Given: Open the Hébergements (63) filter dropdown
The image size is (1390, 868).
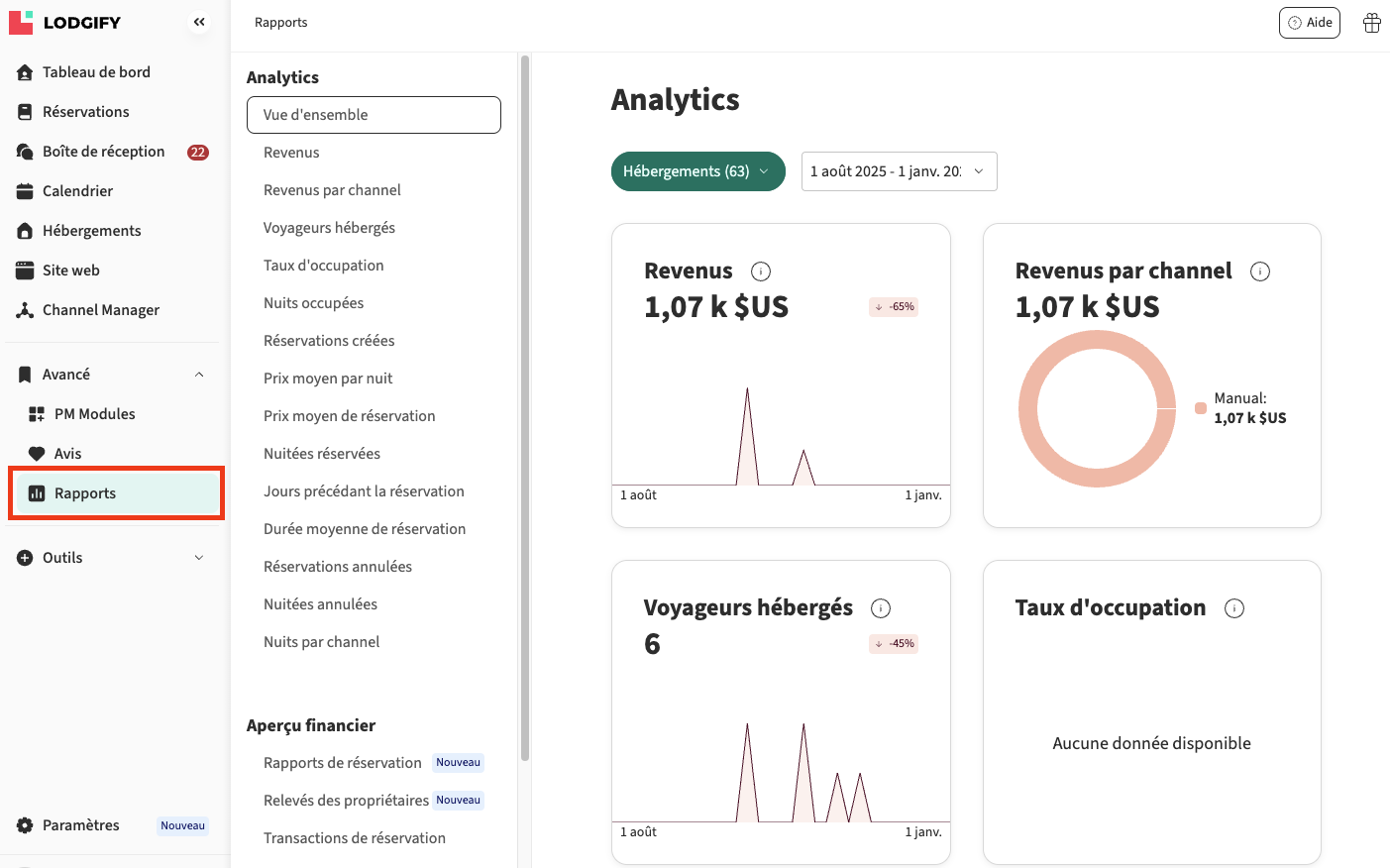Looking at the screenshot, I should (697, 171).
